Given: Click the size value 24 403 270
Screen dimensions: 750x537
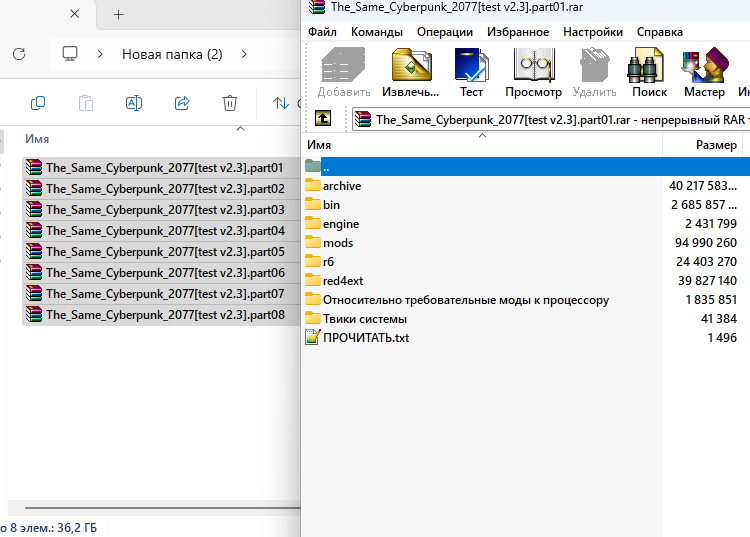Looking at the screenshot, I should (x=706, y=262).
